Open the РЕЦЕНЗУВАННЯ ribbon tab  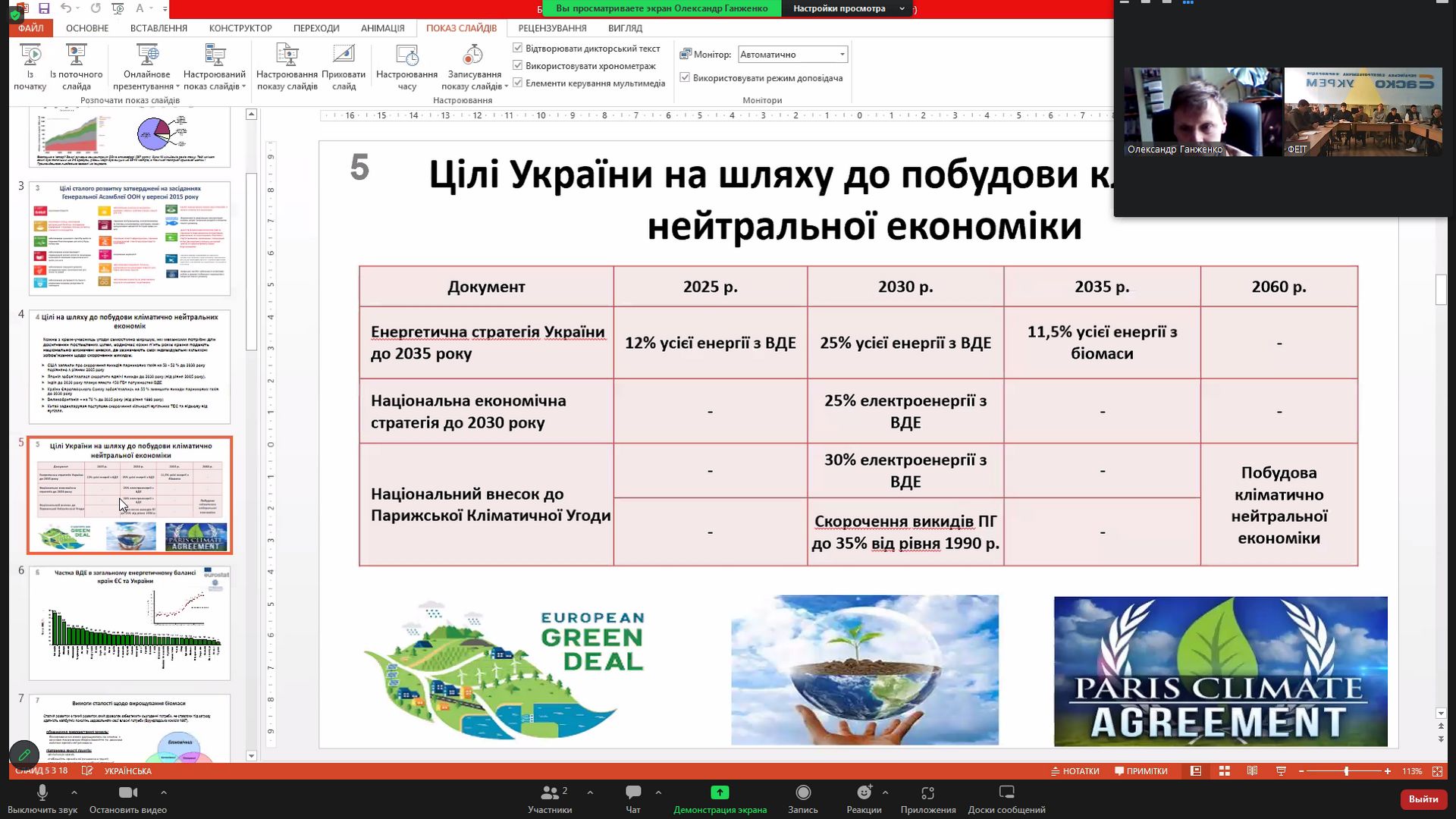coord(552,28)
